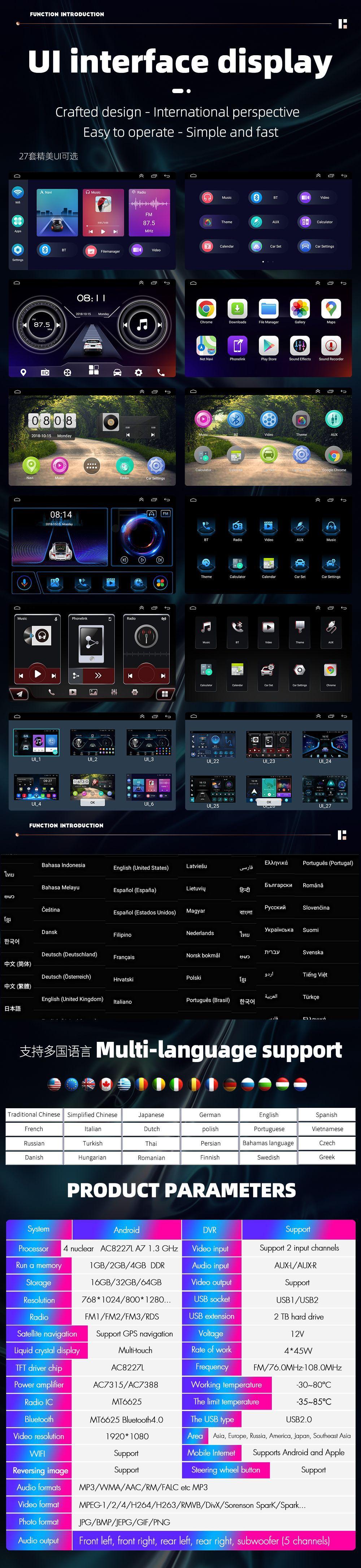The image size is (361, 1568).
Task: Choose Français from the language list
Action: pyautogui.click(x=124, y=957)
